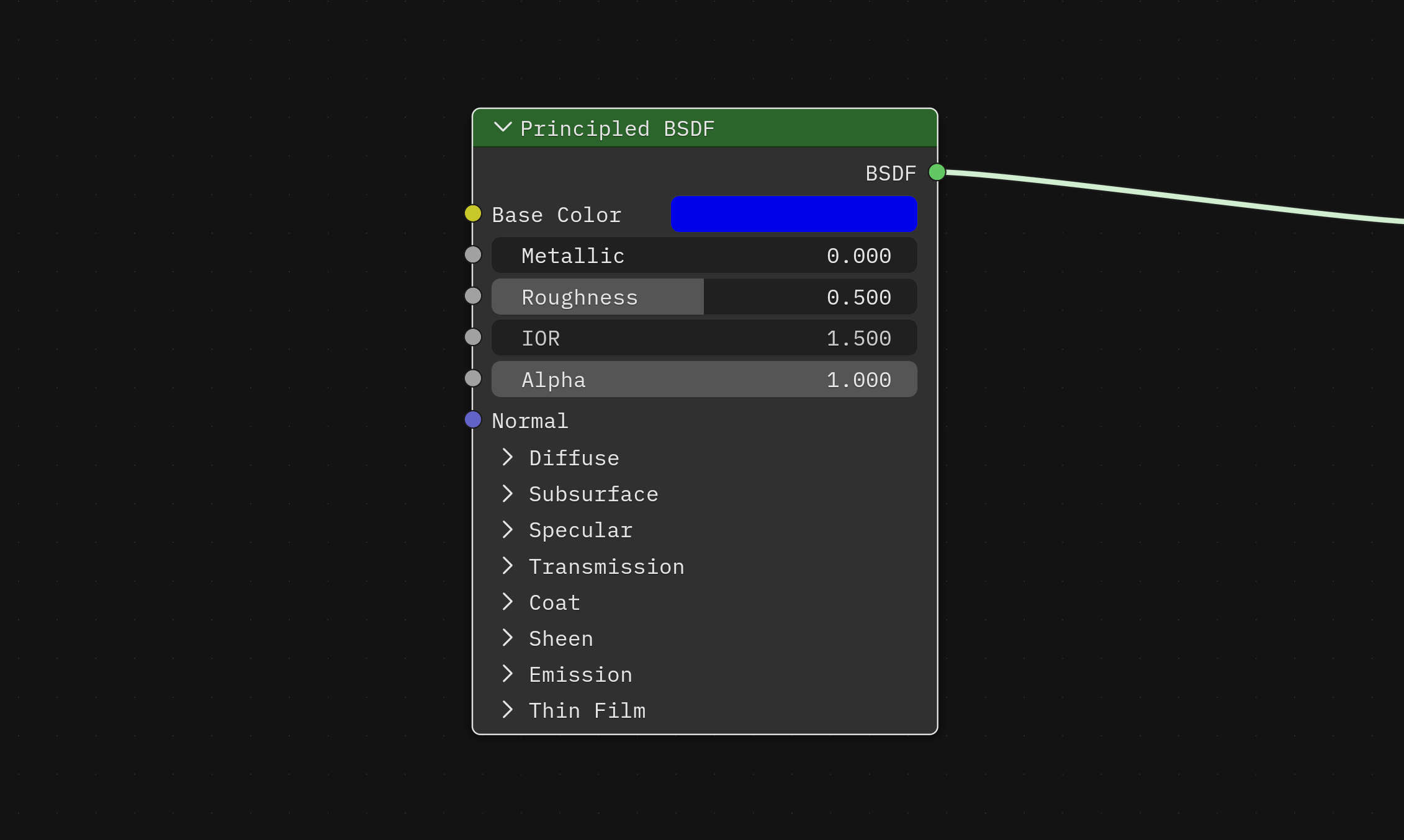Click the purple Normal input socket
This screenshot has width=1404, height=840.
tap(473, 419)
